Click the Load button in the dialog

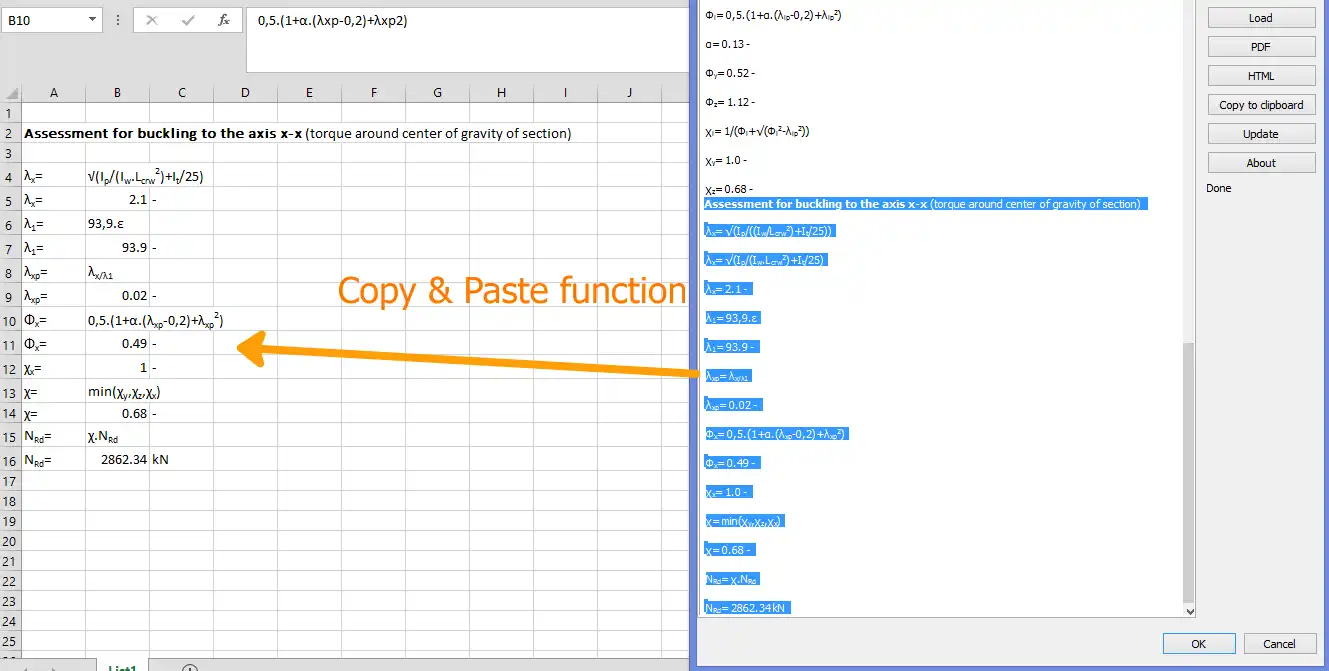(x=1260, y=18)
